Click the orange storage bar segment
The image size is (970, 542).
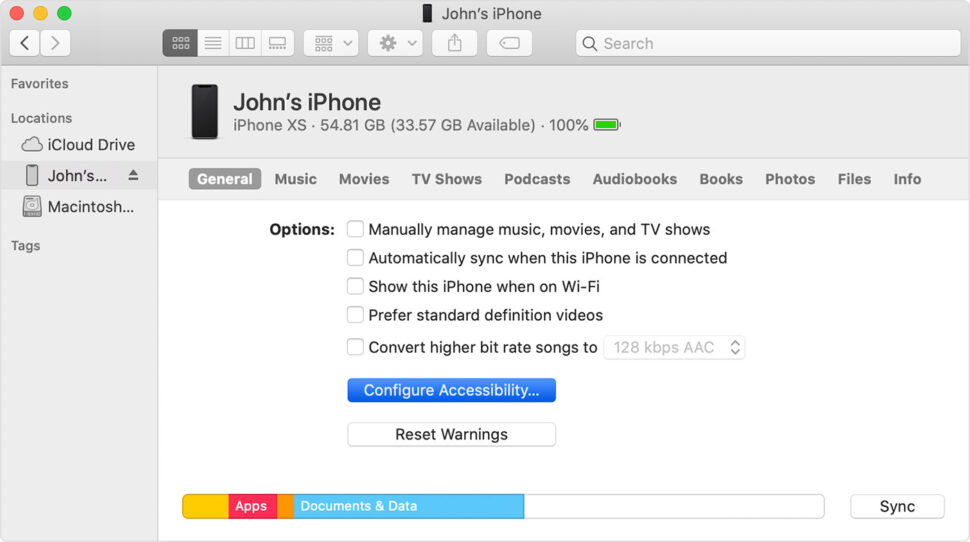click(x=285, y=506)
